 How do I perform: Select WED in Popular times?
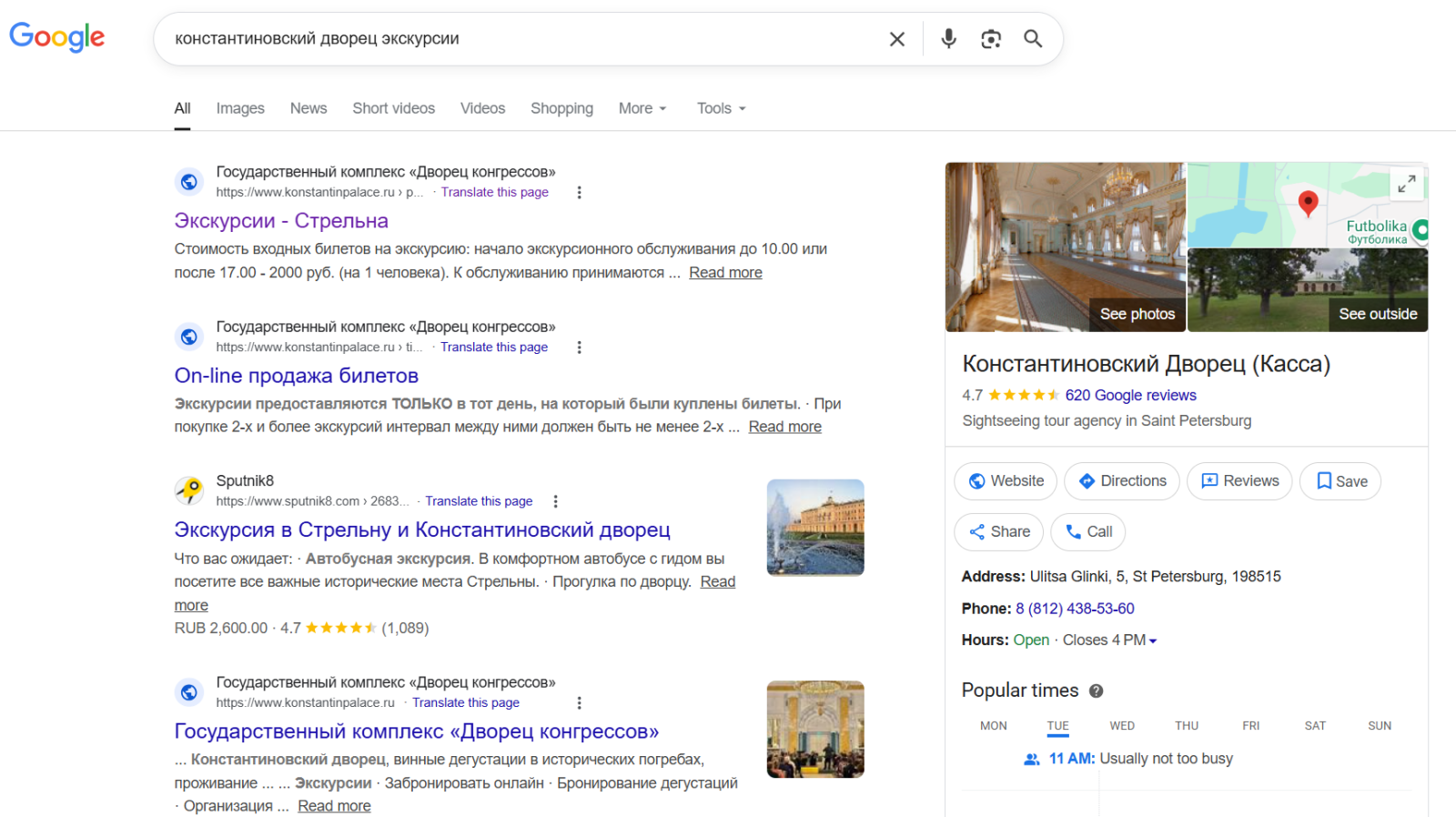pyautogui.click(x=1121, y=726)
